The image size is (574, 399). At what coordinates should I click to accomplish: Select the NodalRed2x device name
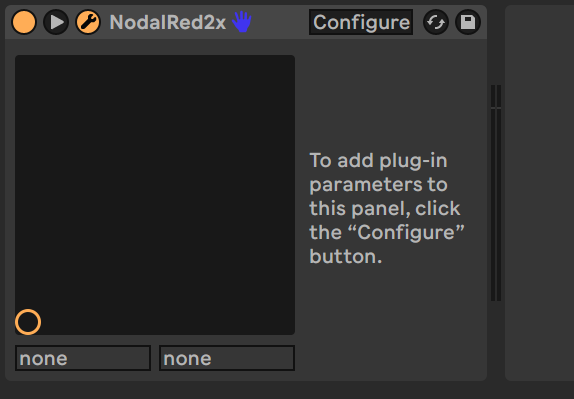click(x=168, y=22)
